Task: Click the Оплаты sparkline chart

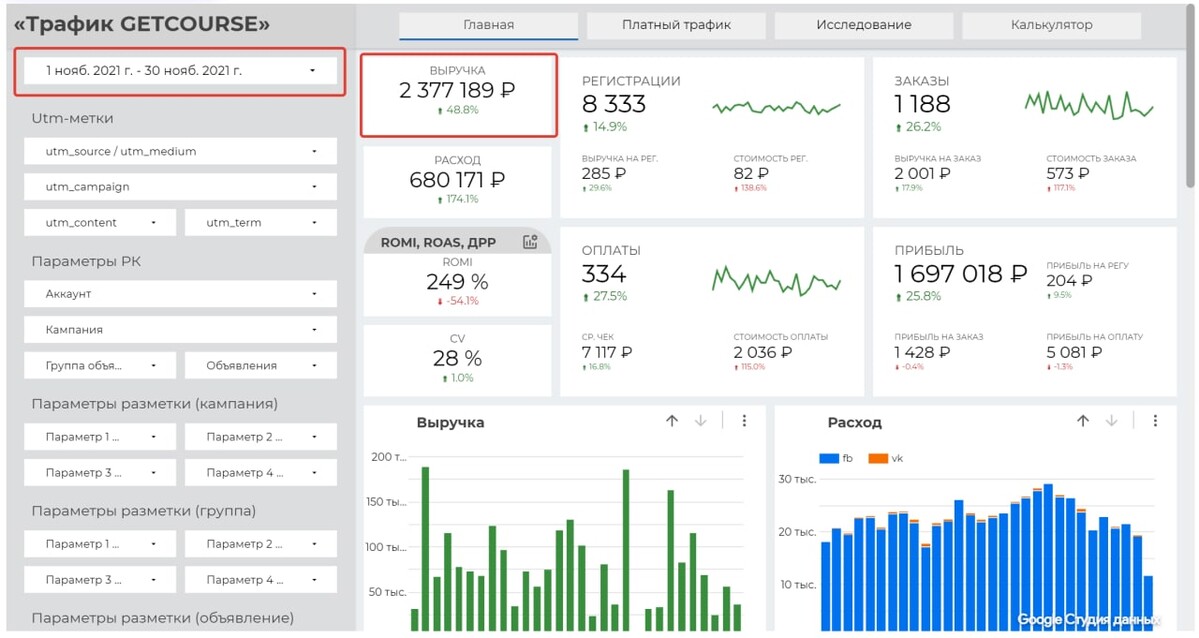Action: (x=776, y=281)
